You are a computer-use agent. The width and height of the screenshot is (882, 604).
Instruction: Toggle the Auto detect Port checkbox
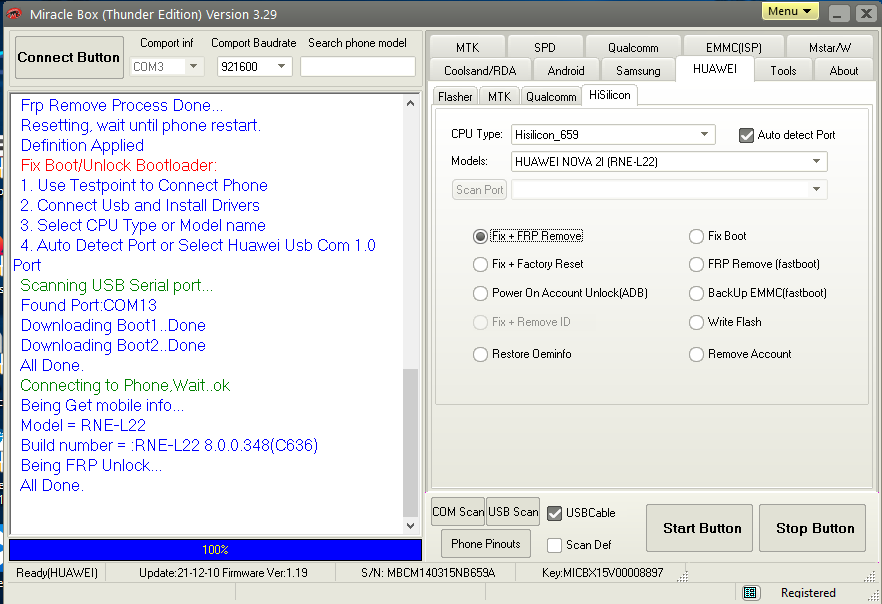point(746,135)
